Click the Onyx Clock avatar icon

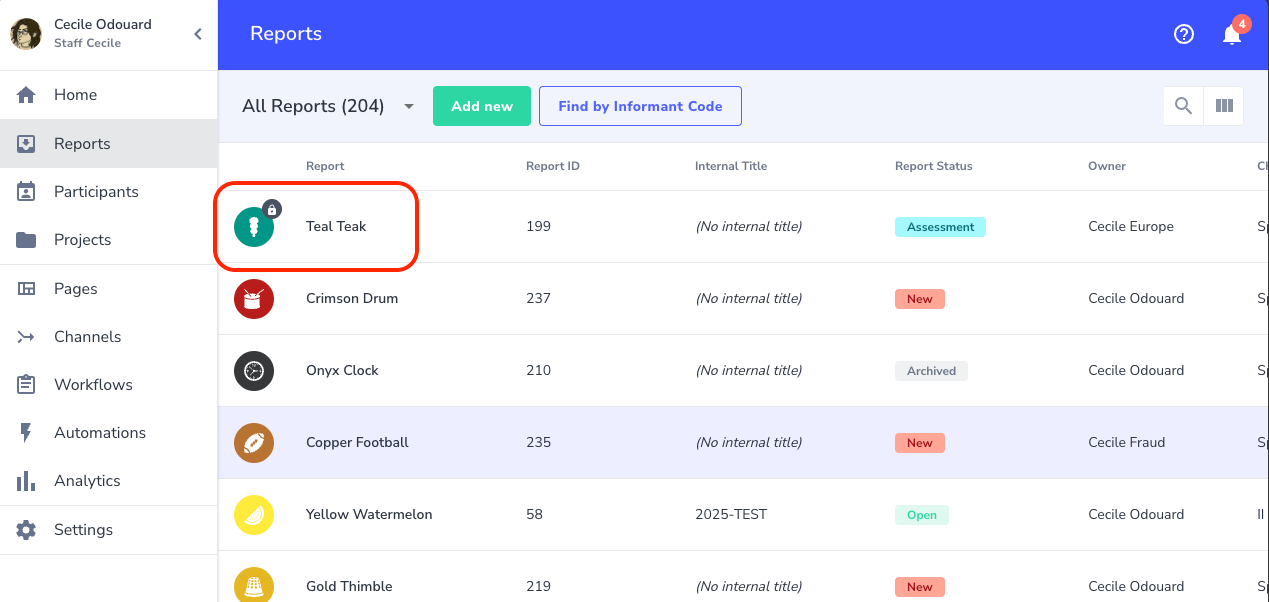(254, 371)
